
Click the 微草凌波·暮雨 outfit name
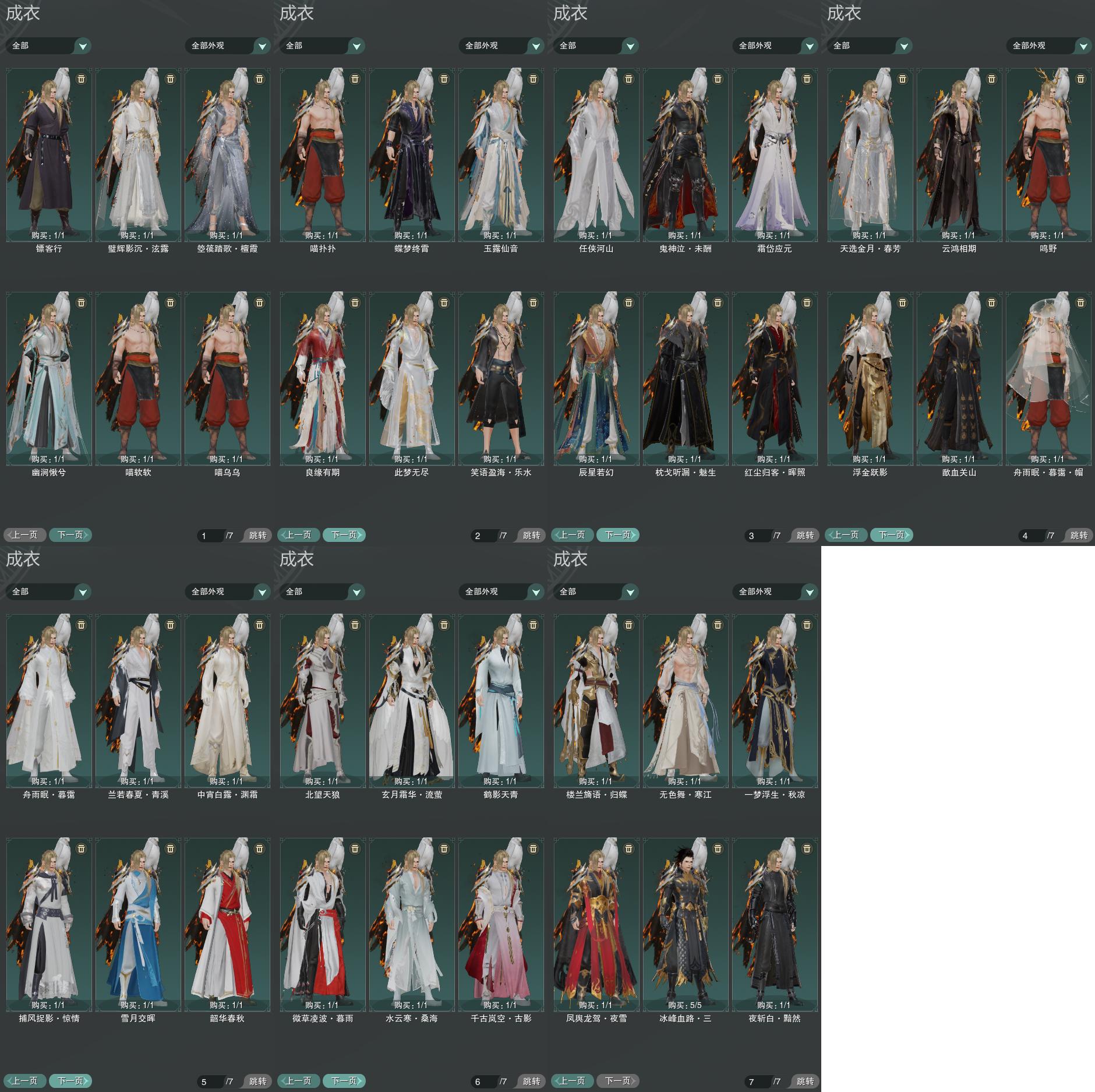pyautogui.click(x=323, y=1019)
